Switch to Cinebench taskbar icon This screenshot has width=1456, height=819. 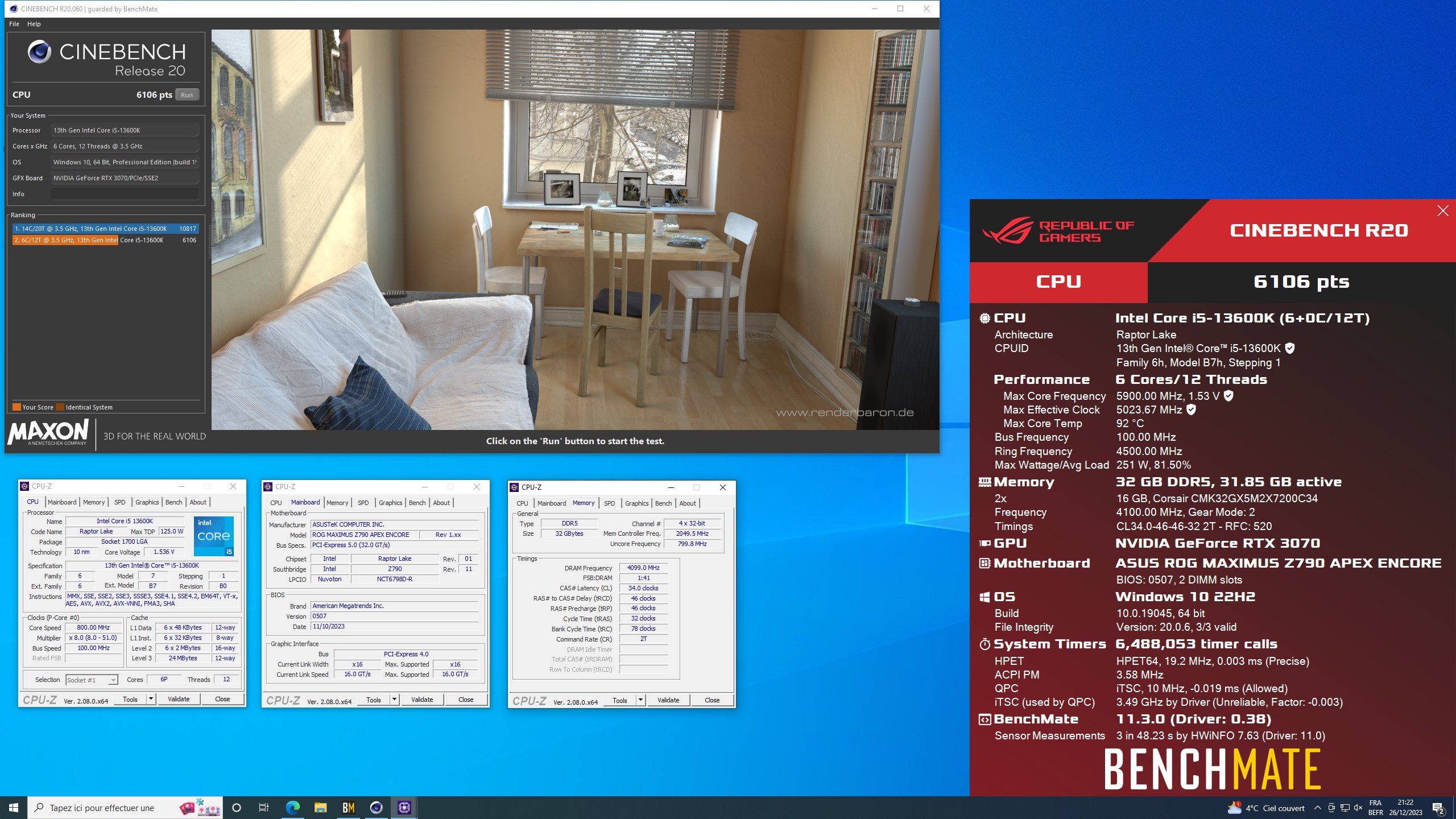376,808
